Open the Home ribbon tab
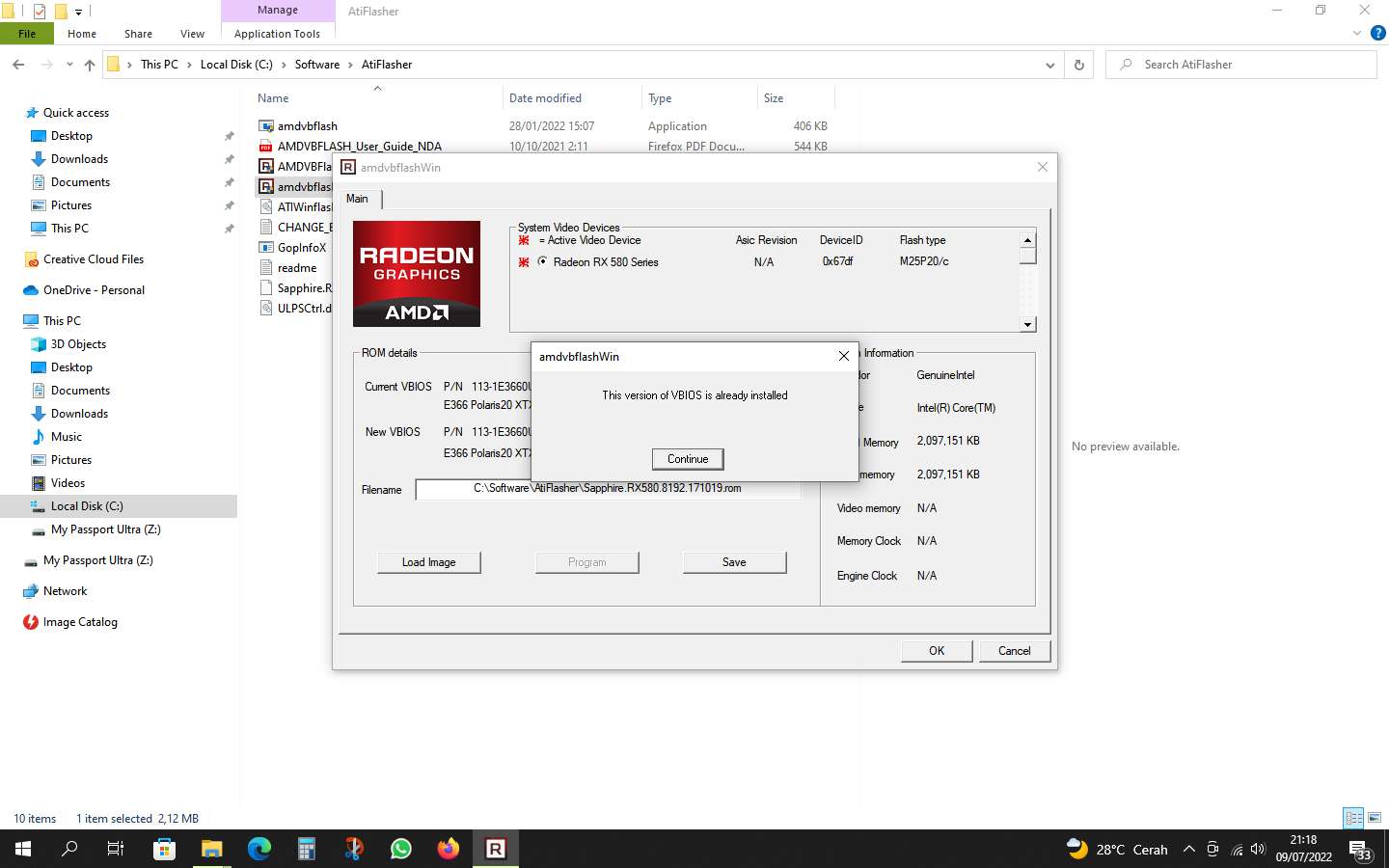 click(82, 34)
